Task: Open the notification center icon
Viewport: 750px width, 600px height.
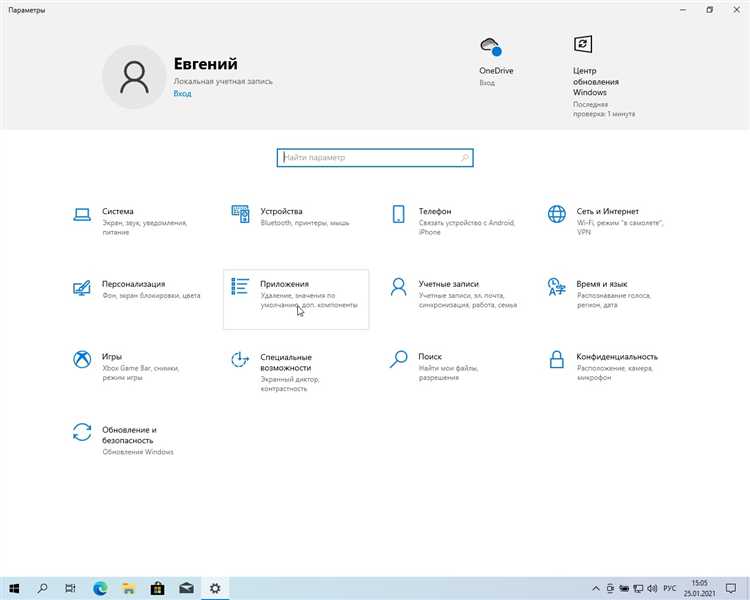Action: click(730, 588)
